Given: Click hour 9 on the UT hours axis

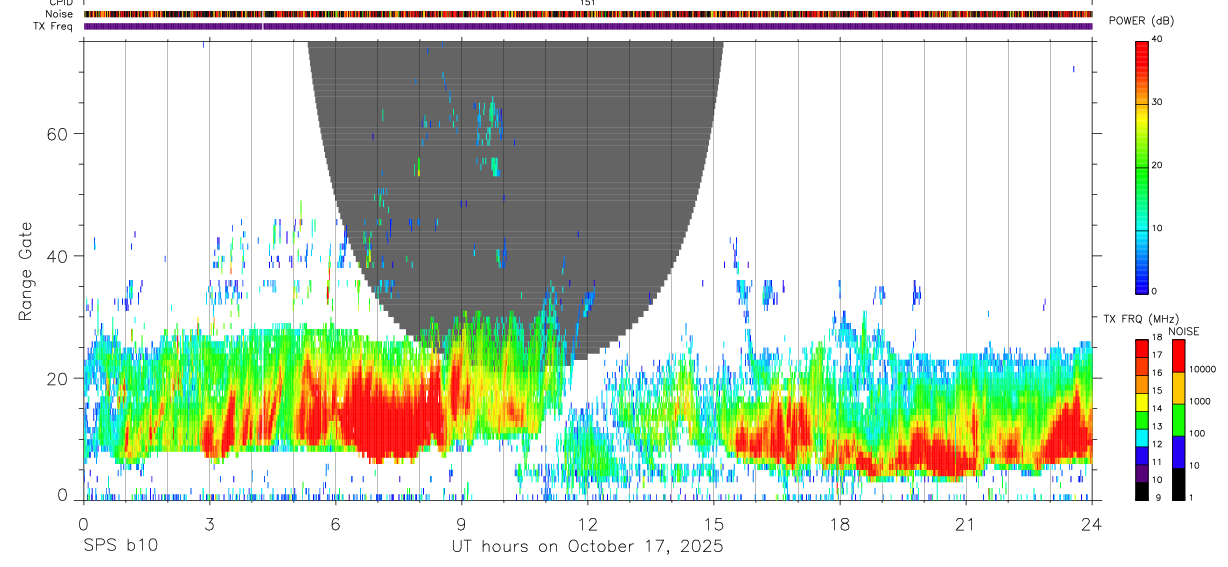Looking at the screenshot, I should coord(461,524).
